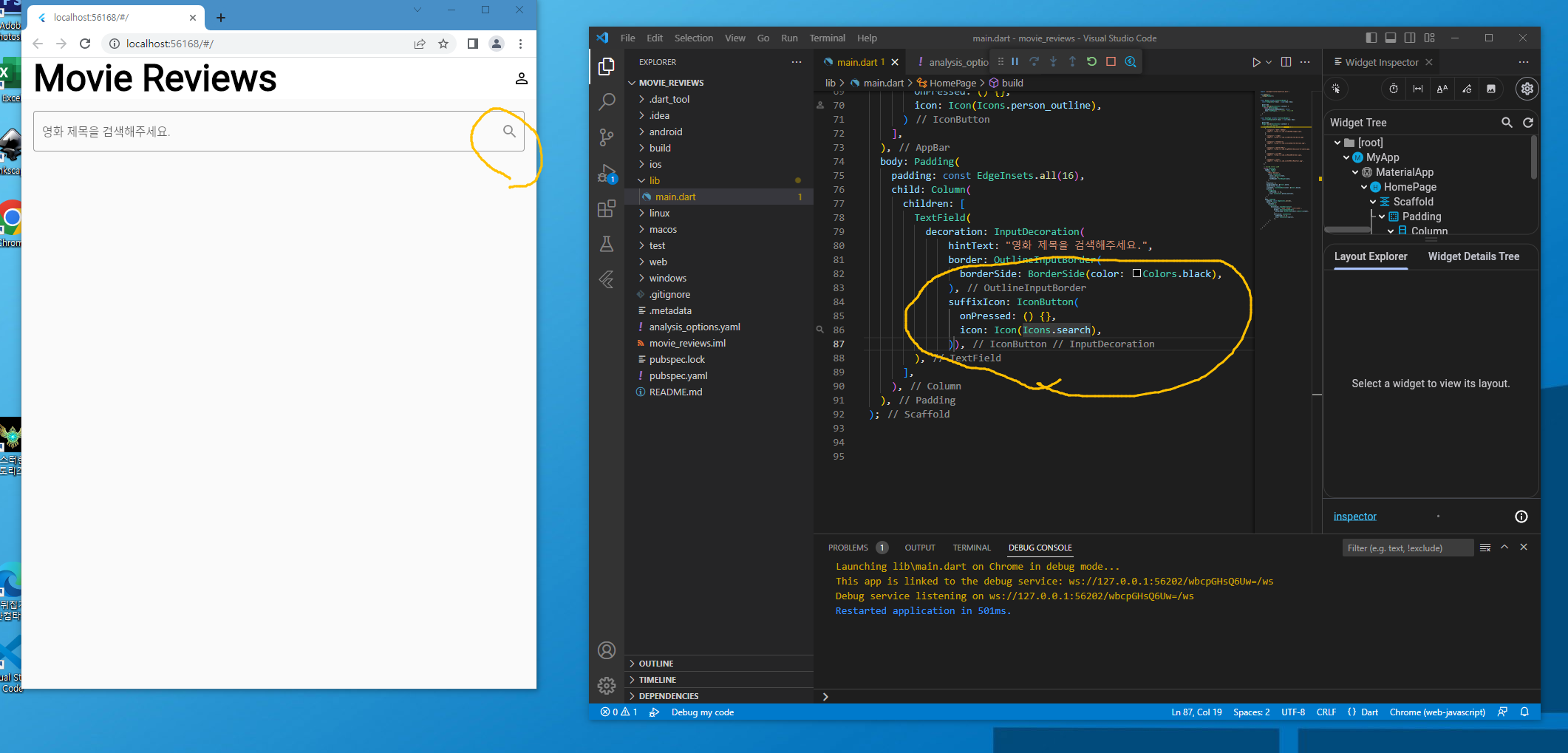This screenshot has width=1568, height=753.
Task: Toggle Secondary Side Bar layout in title bar
Action: [x=1410, y=38]
